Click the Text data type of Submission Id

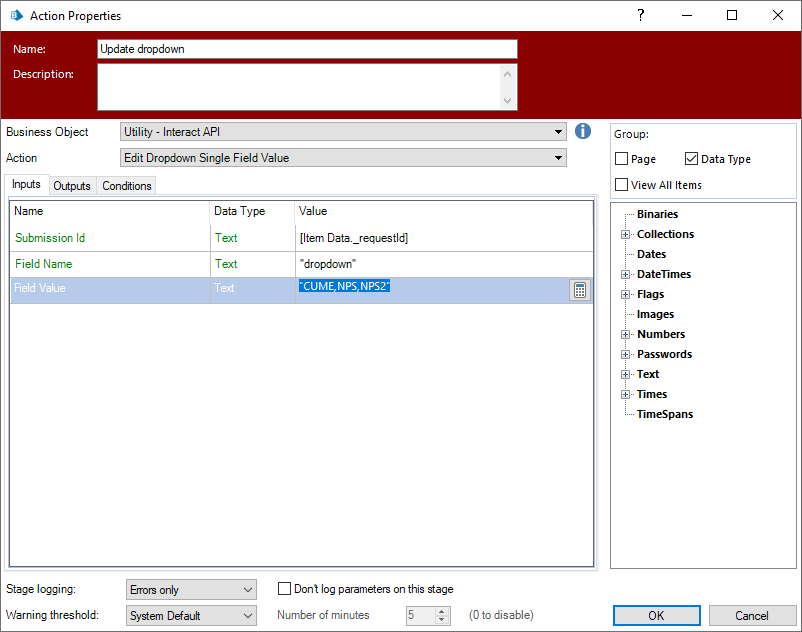tap(226, 238)
